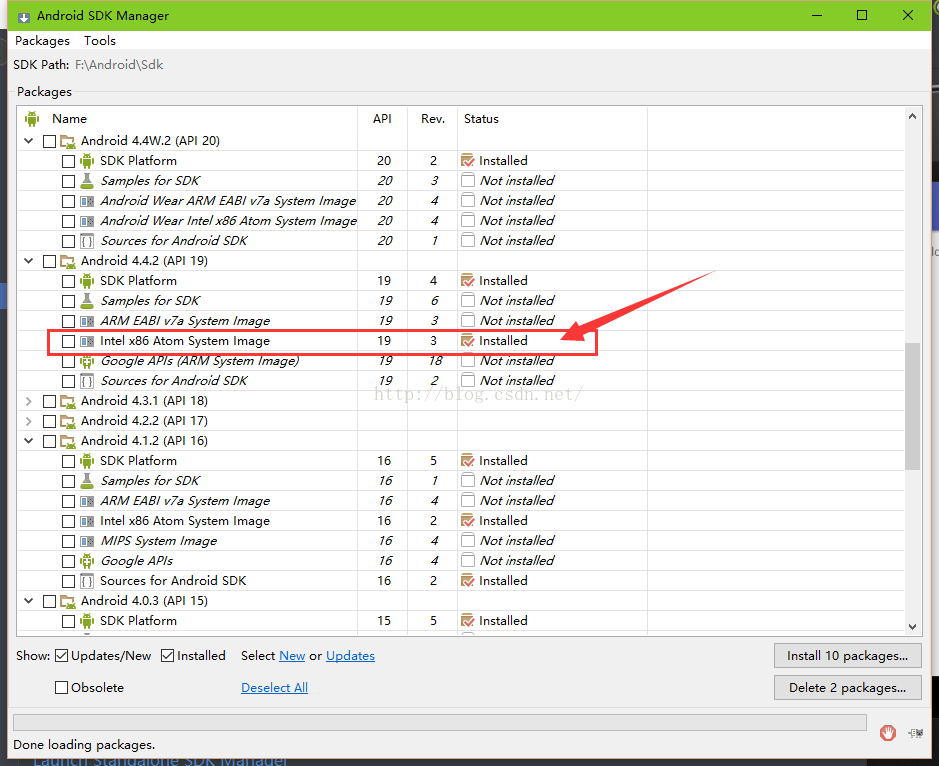Collapse the Android 4.0.3 (API 15) group

(x=28, y=601)
